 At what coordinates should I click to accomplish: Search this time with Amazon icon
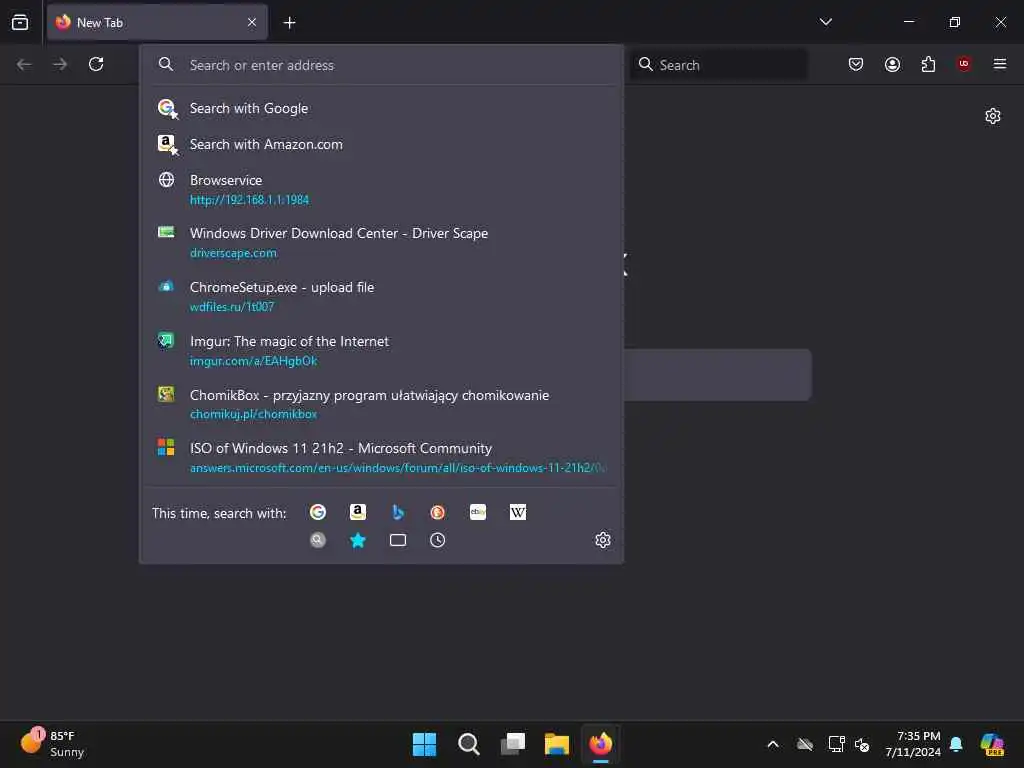click(358, 513)
